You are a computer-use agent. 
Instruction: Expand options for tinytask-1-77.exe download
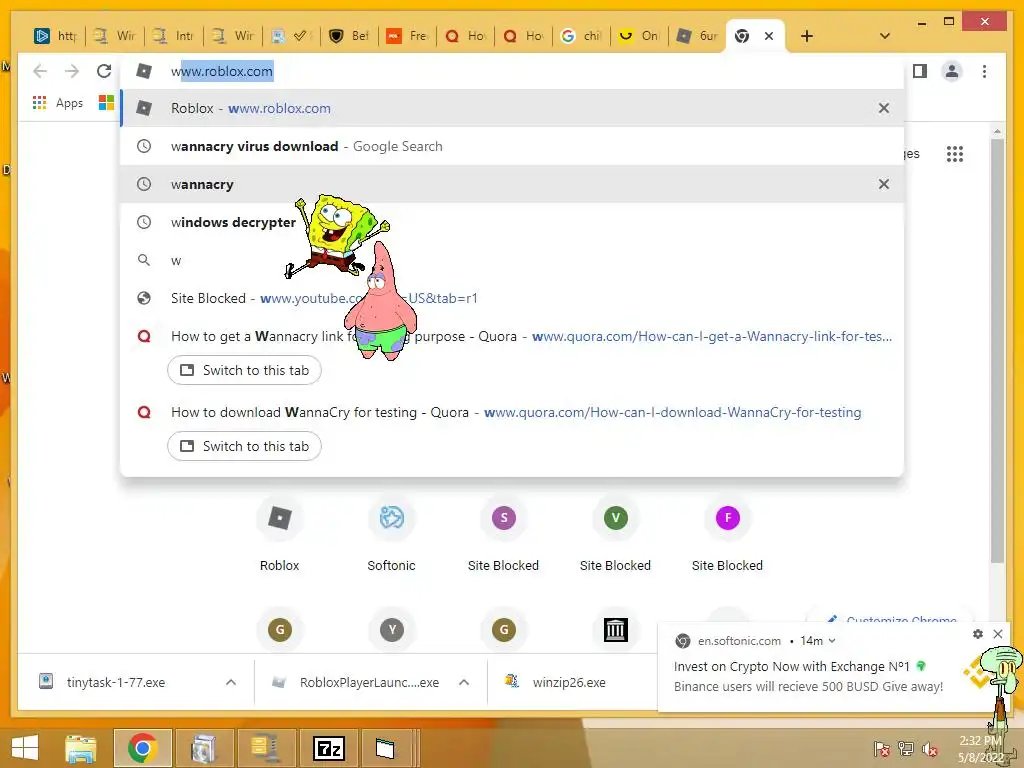(231, 682)
